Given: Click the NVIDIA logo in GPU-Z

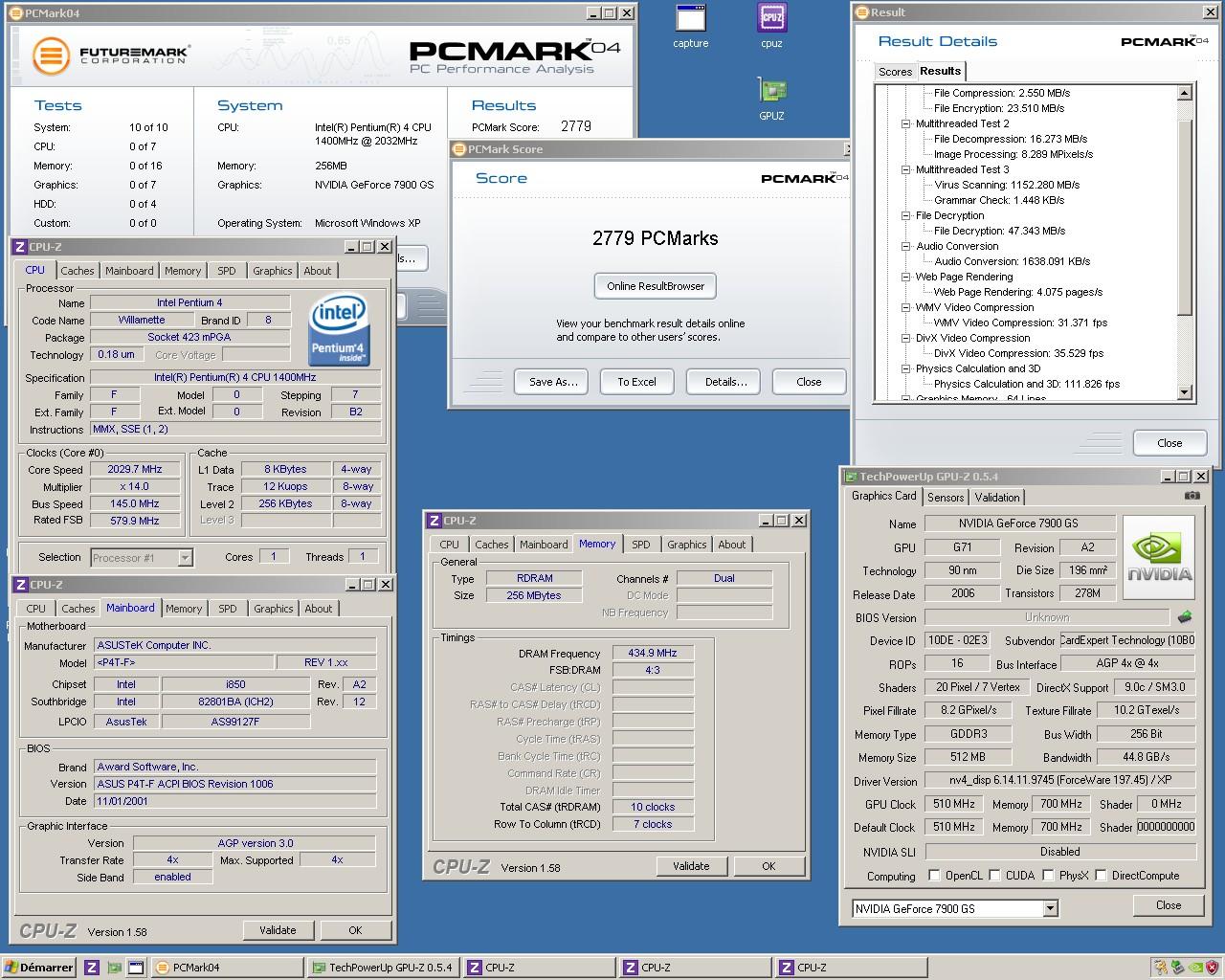Looking at the screenshot, I should [1158, 559].
